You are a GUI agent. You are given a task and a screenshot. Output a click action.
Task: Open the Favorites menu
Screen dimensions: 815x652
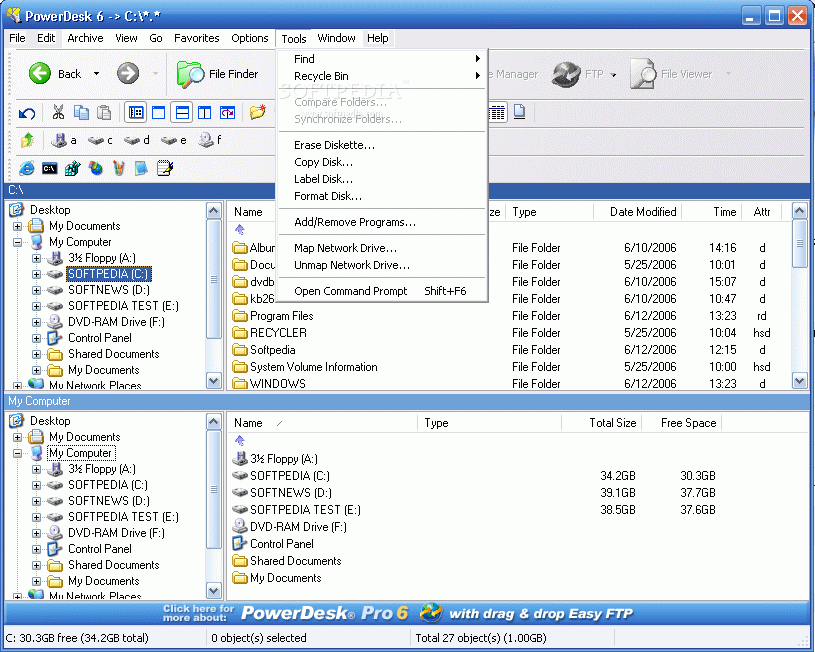[196, 38]
